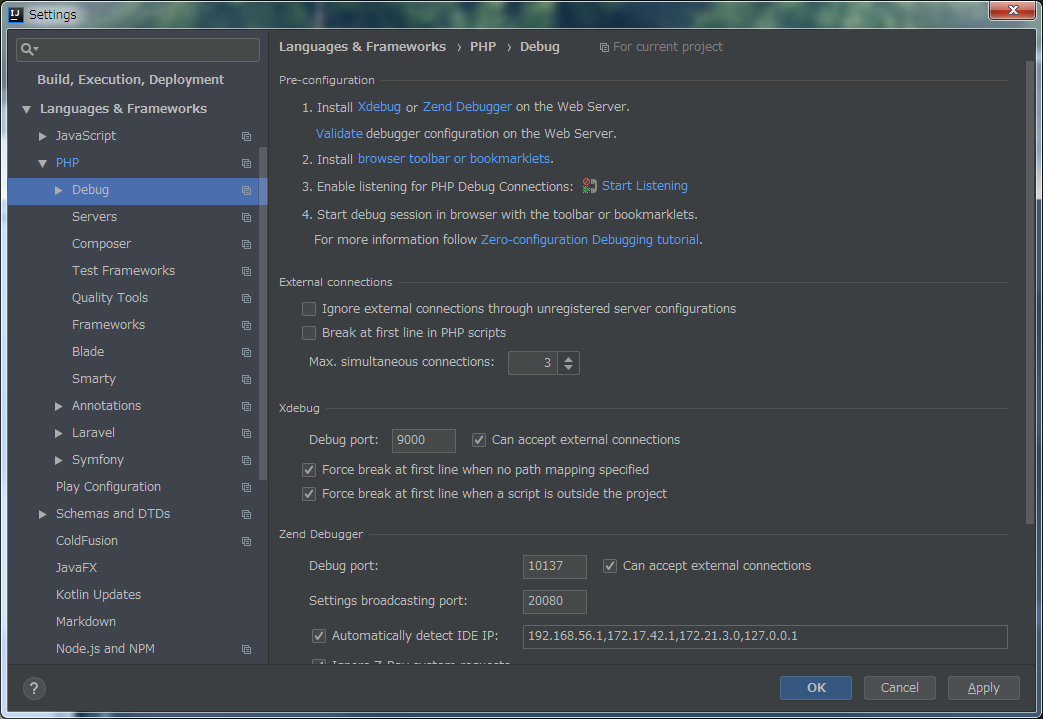Uncheck Zend Debugger Can accept external connections
The image size is (1043, 719).
(609, 566)
